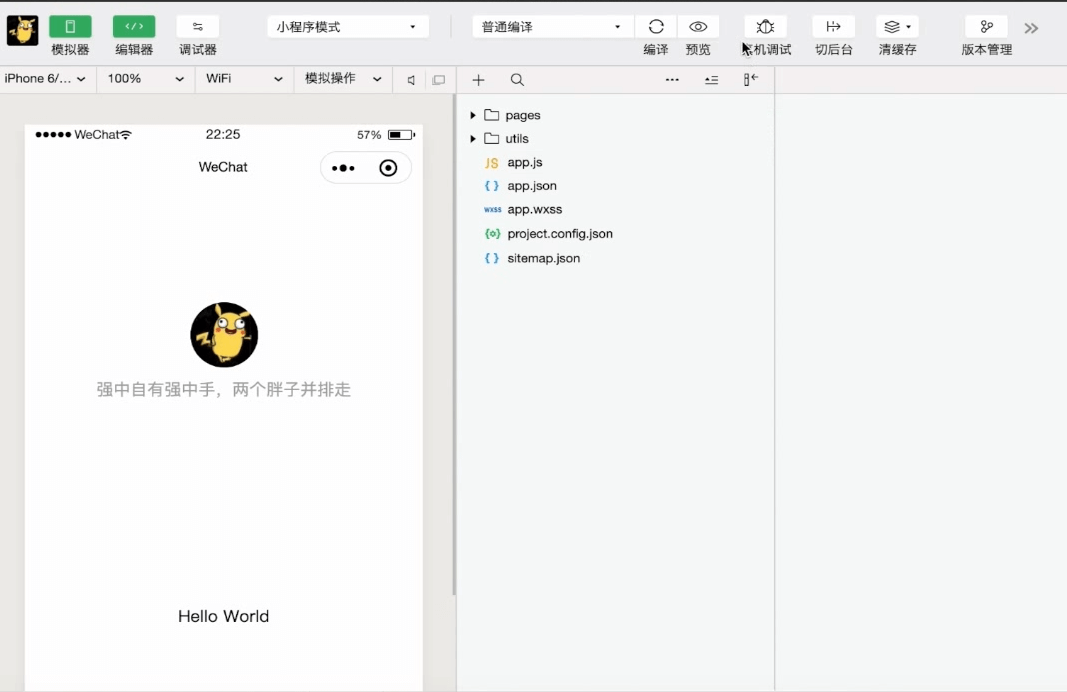Viewport: 1067px width, 692px height.
Task: Click the mini program menu three-dots capsule button
Action: pyautogui.click(x=343, y=168)
